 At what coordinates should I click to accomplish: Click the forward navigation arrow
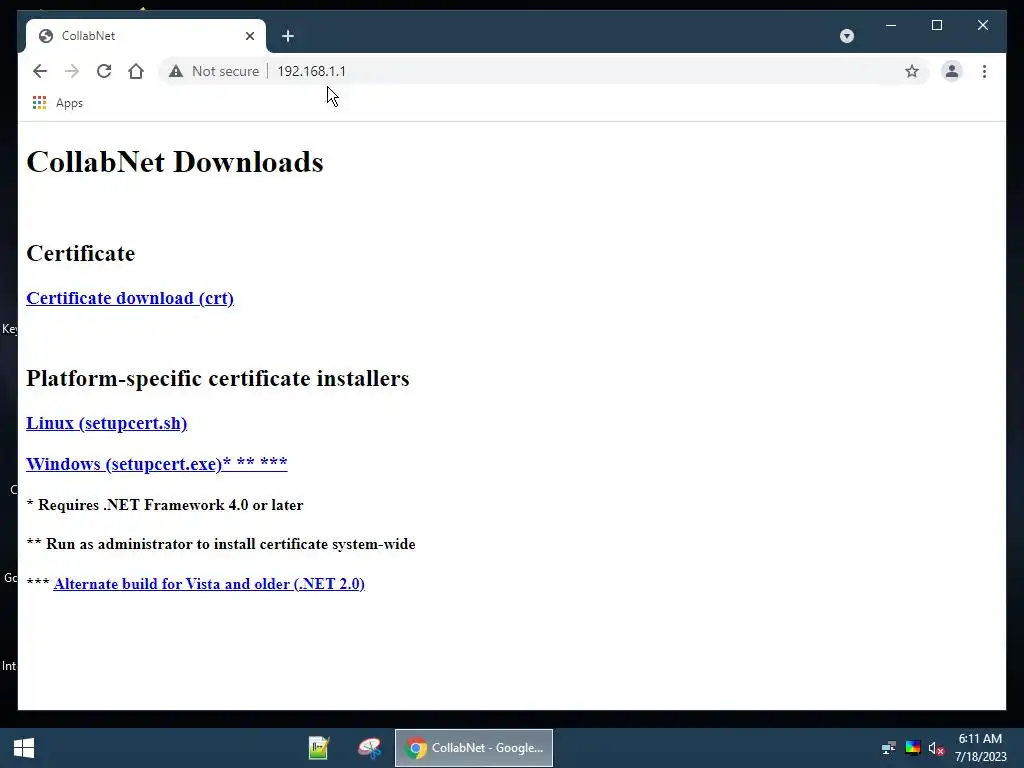pyautogui.click(x=72, y=71)
